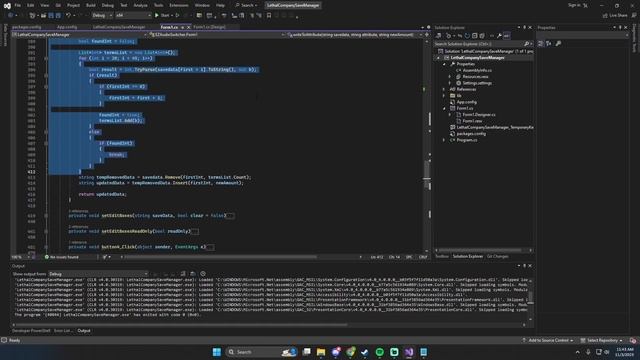
Task: Click the Error List tab button
Action: click(x=62, y=331)
